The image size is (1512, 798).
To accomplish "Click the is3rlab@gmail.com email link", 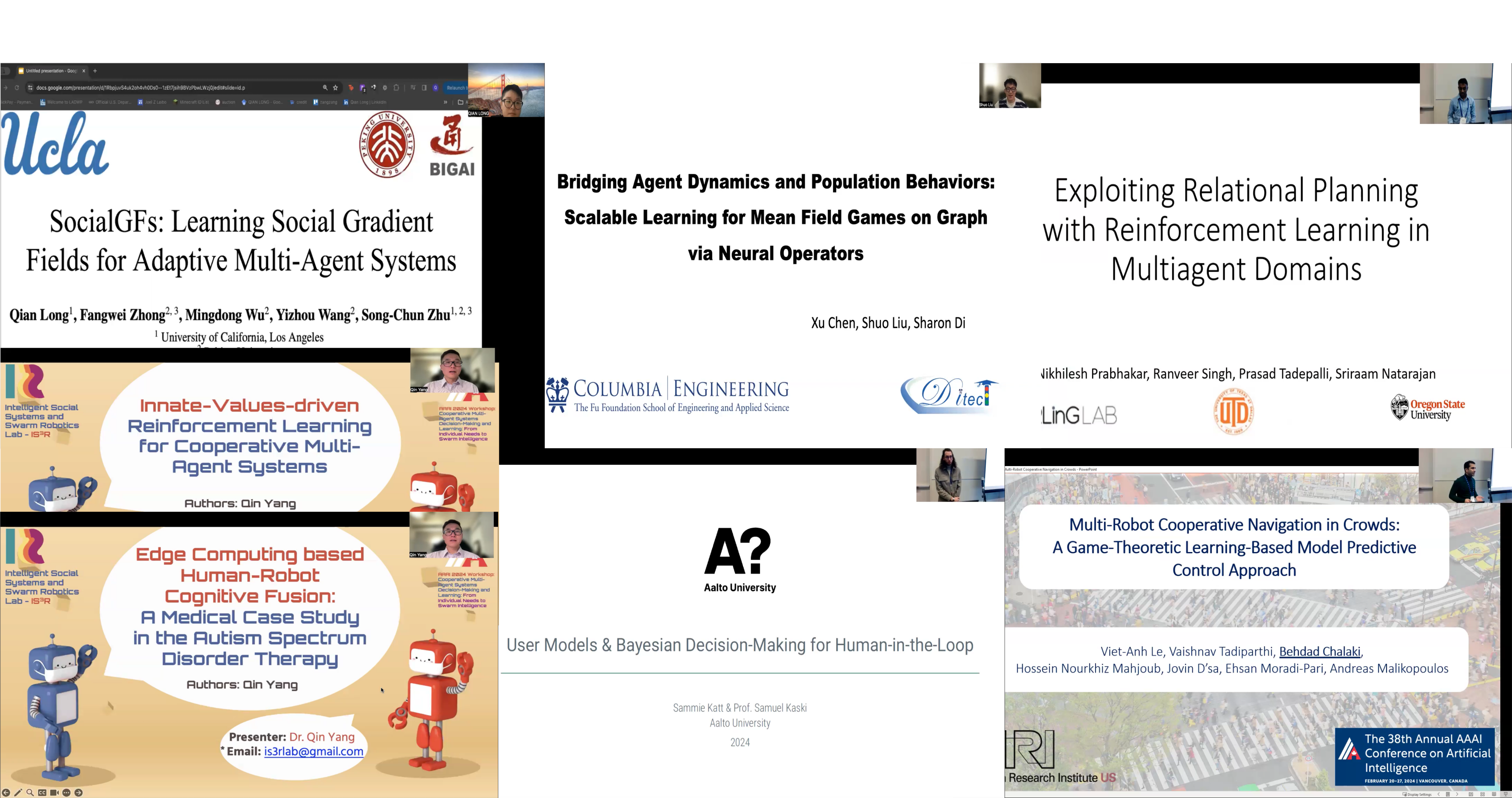I will point(313,752).
